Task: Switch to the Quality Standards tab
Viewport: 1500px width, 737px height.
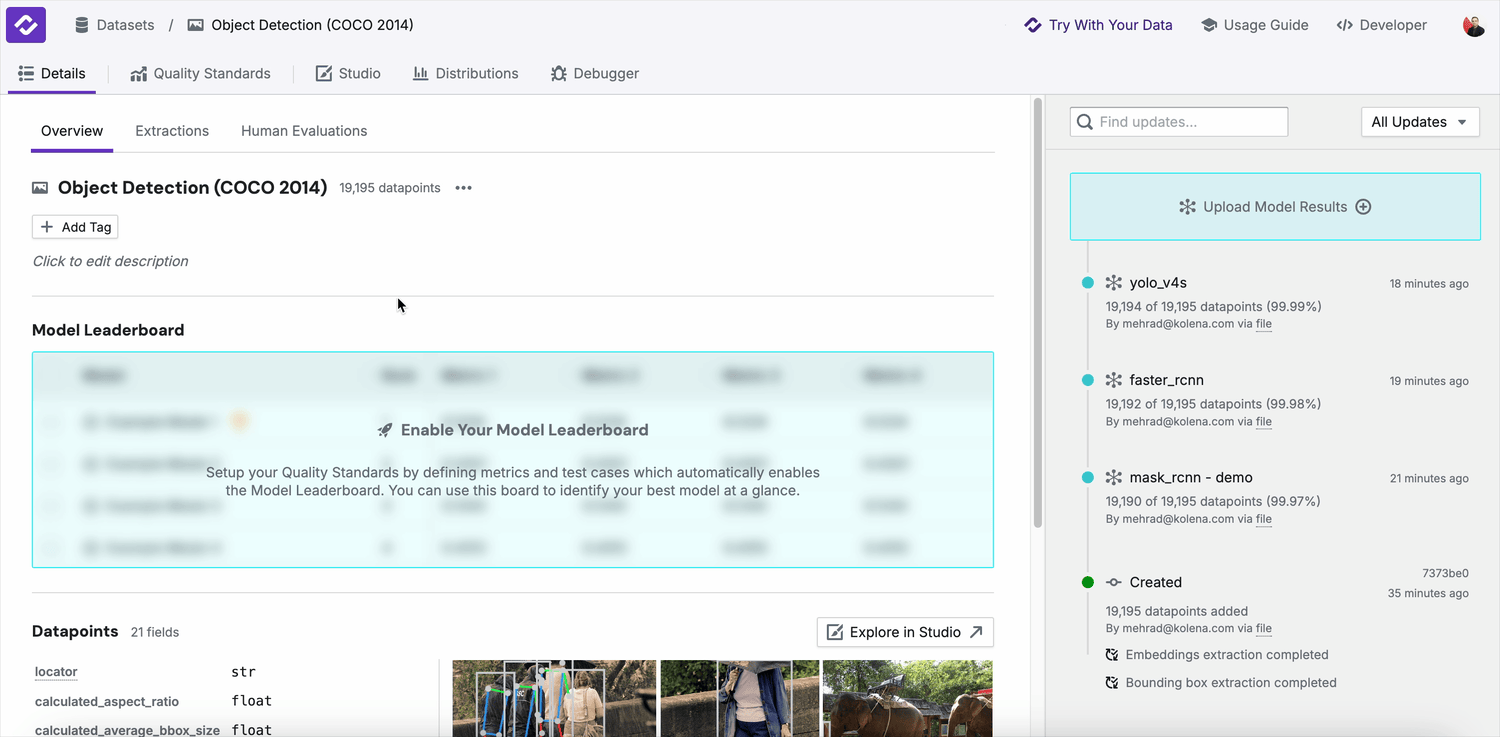Action: coord(200,73)
